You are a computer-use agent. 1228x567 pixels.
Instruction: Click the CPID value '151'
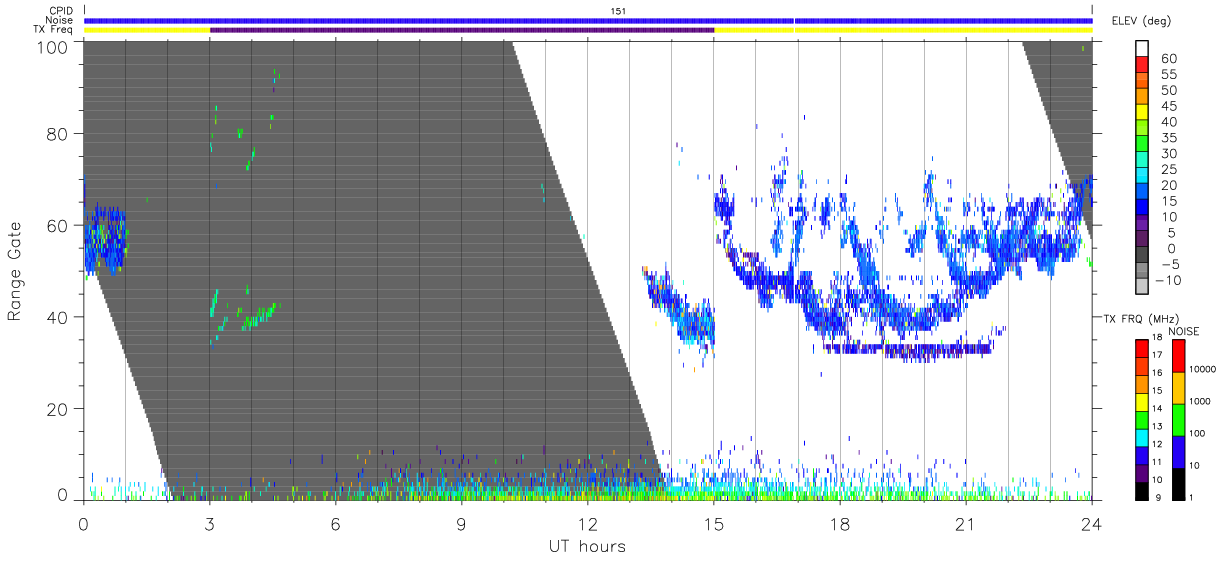(x=619, y=10)
